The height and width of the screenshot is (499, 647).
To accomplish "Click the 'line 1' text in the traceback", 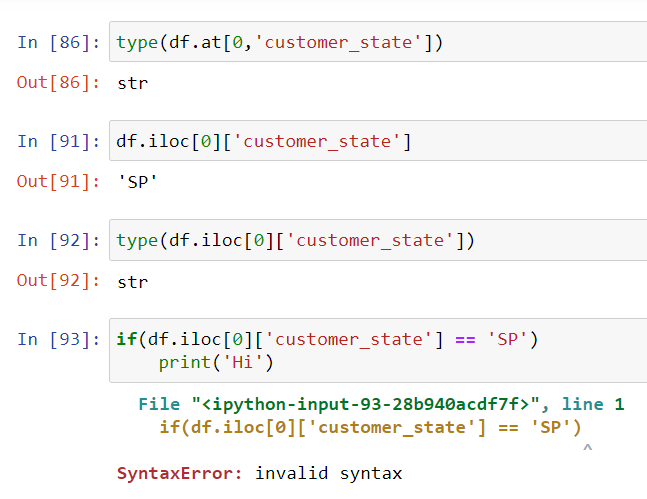I will [x=593, y=405].
